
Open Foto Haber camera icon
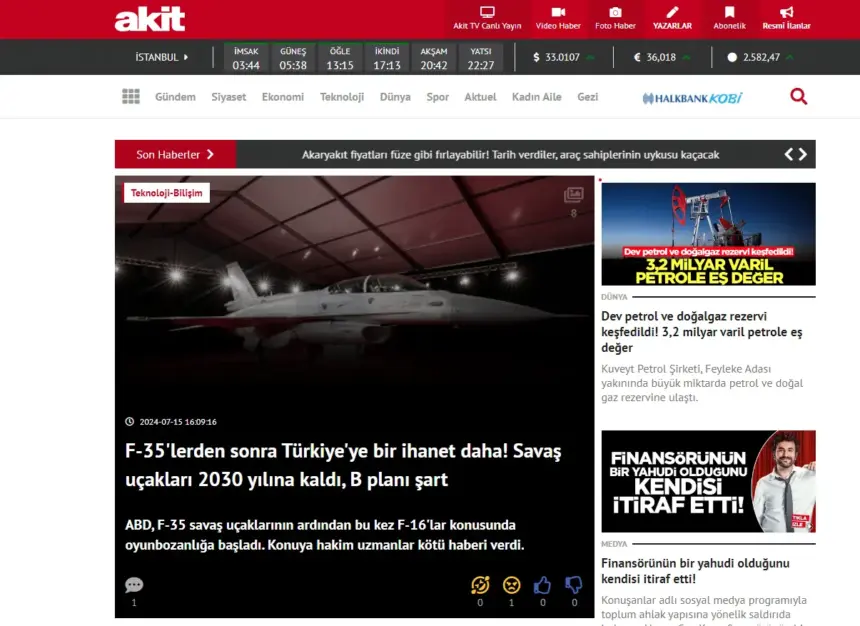point(615,13)
